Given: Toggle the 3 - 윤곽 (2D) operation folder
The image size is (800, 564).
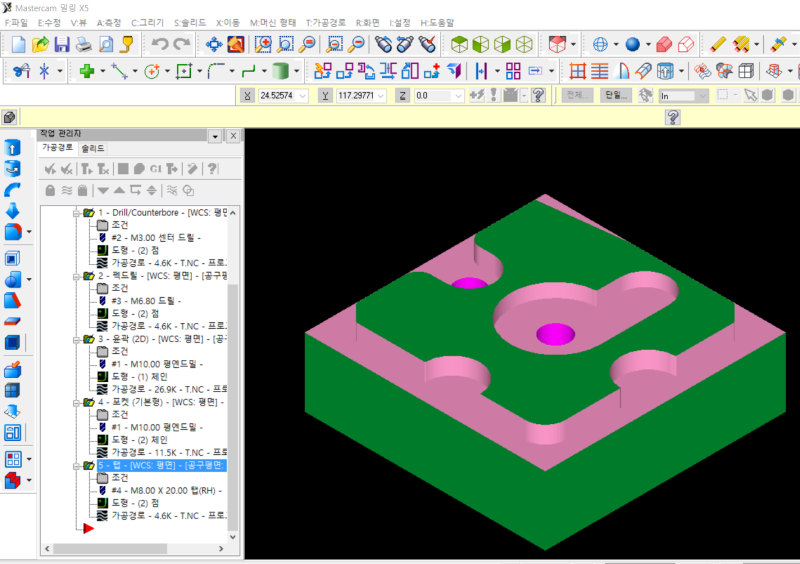Looking at the screenshot, I should [88, 339].
